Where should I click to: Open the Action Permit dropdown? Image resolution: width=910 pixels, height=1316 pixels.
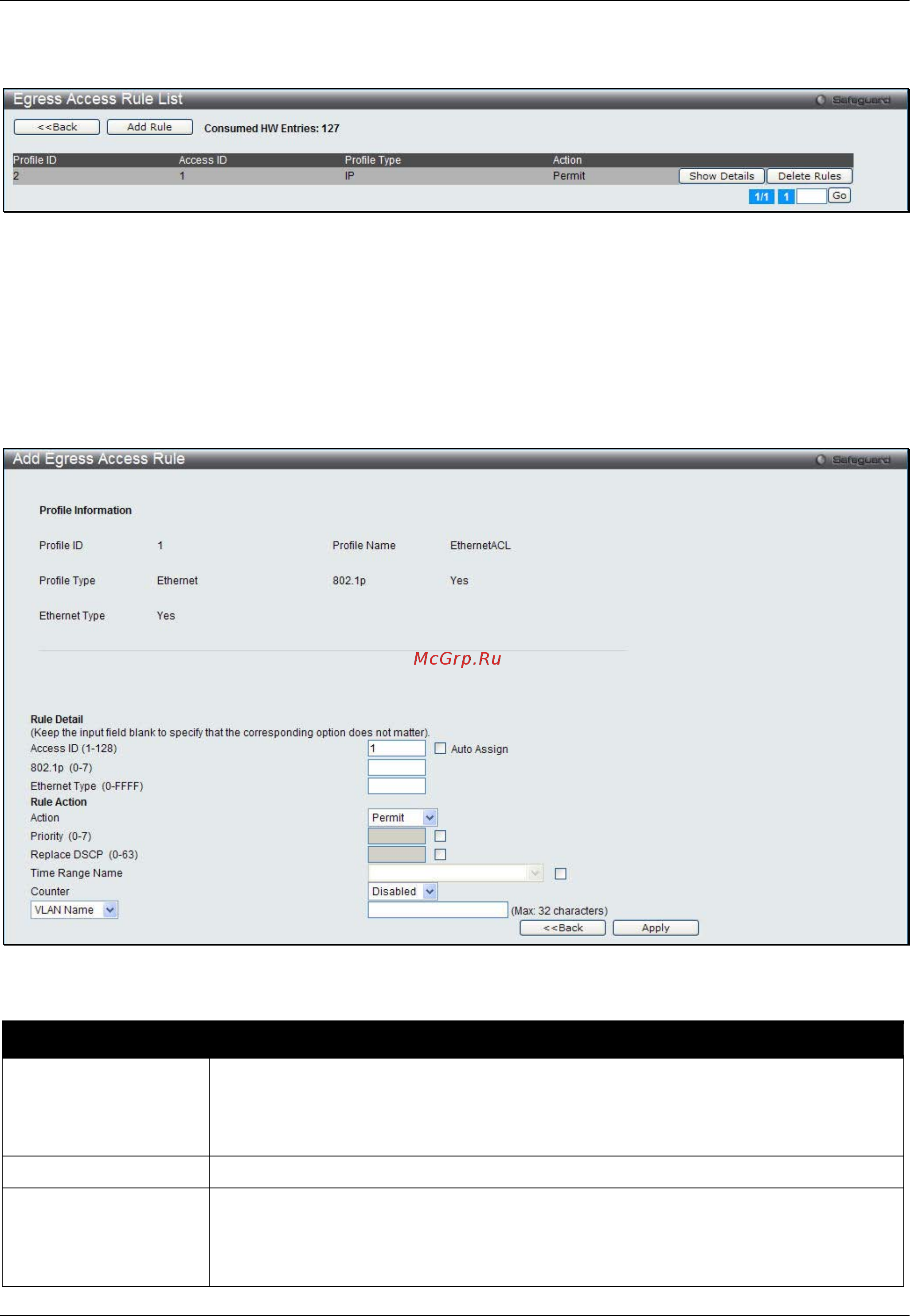pos(402,818)
